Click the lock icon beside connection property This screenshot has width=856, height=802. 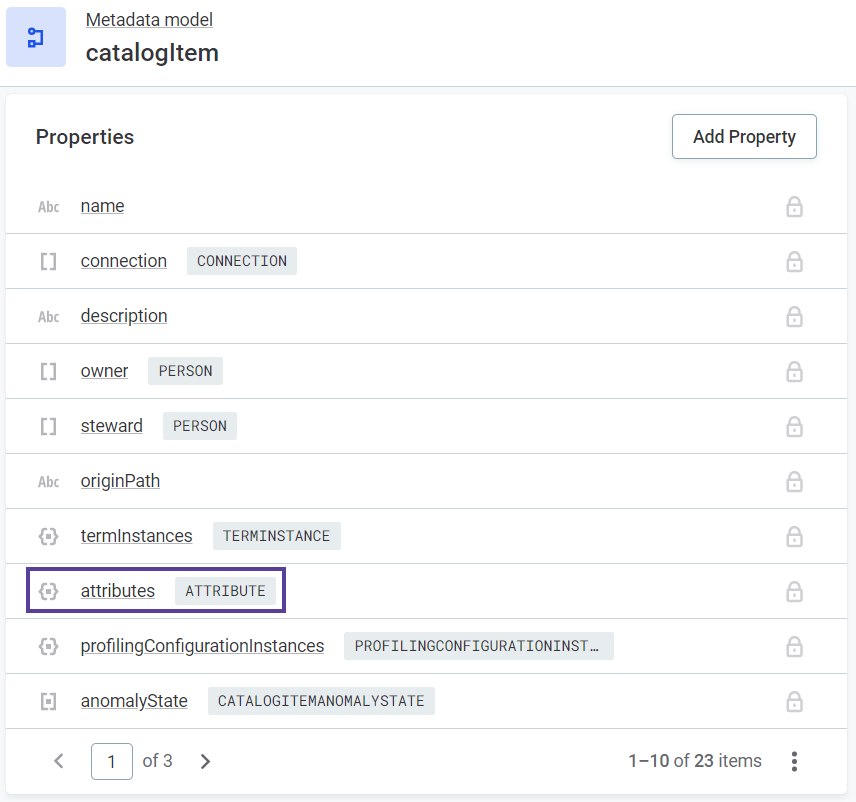point(794,262)
